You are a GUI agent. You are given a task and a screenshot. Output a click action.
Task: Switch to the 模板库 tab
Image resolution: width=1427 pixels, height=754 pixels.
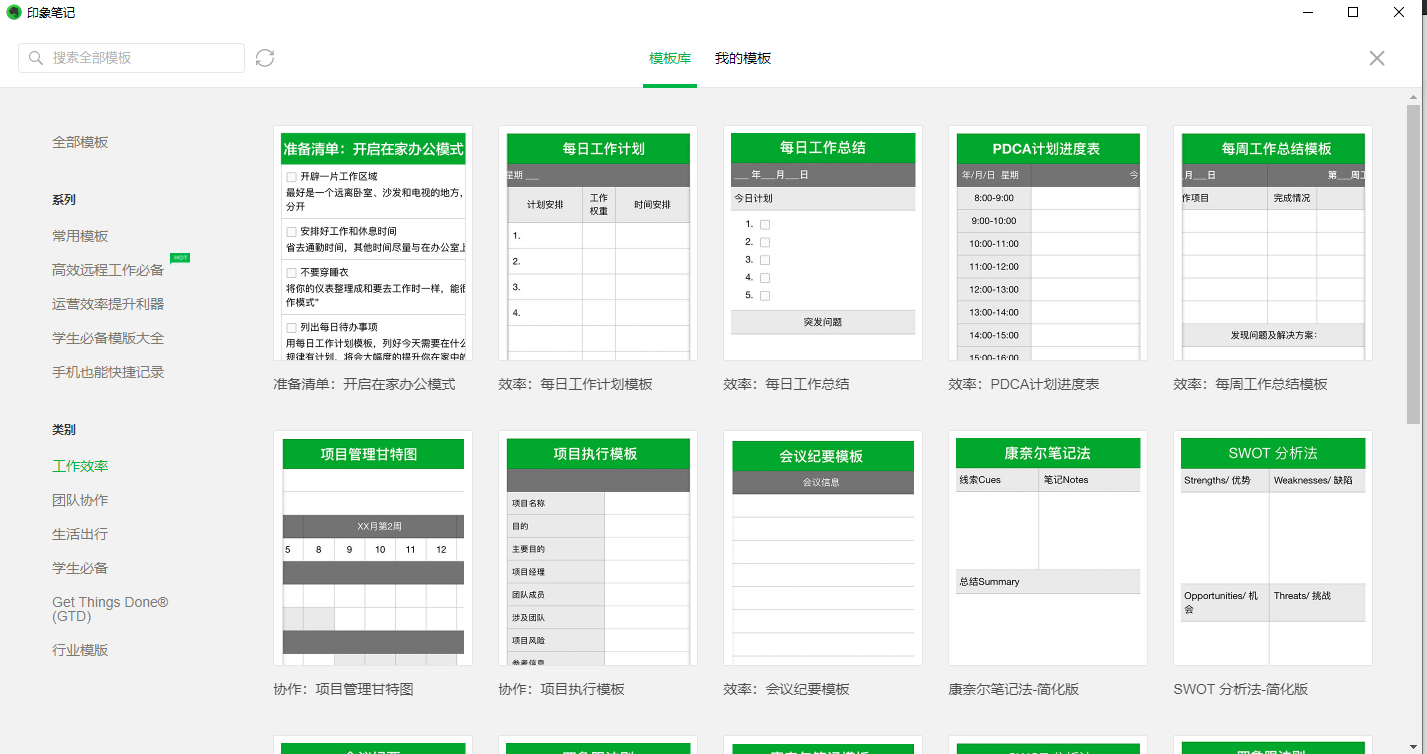(x=670, y=58)
